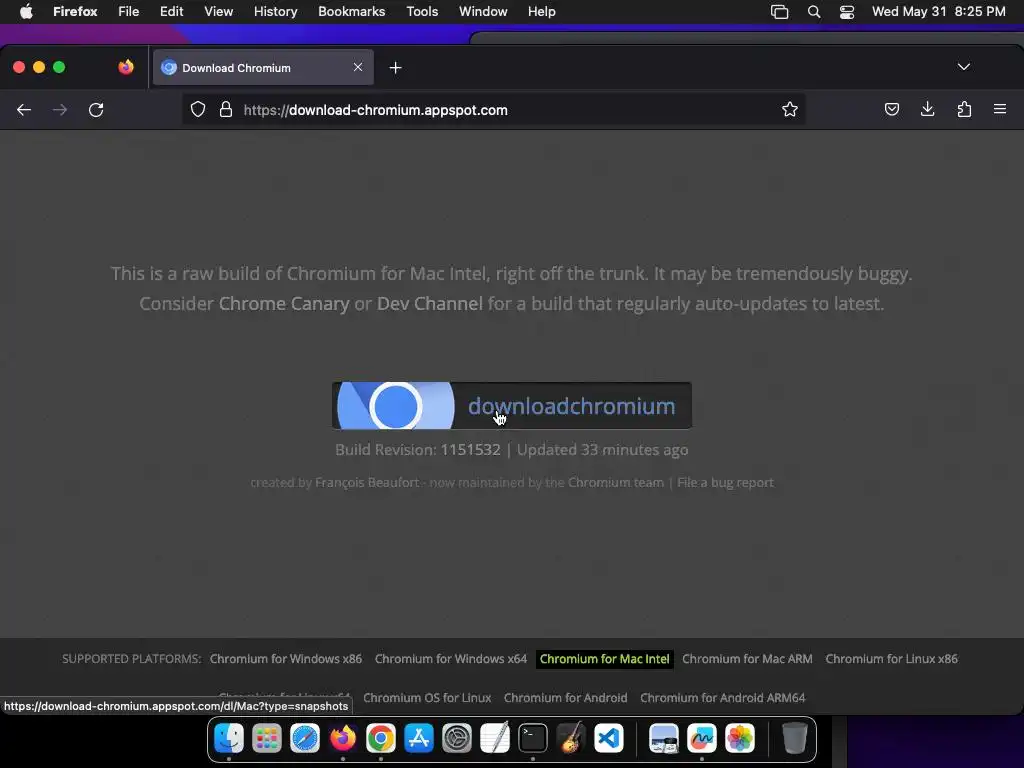Screen dimensions: 1024x768
Task: Open the View menu
Action: 218,12
